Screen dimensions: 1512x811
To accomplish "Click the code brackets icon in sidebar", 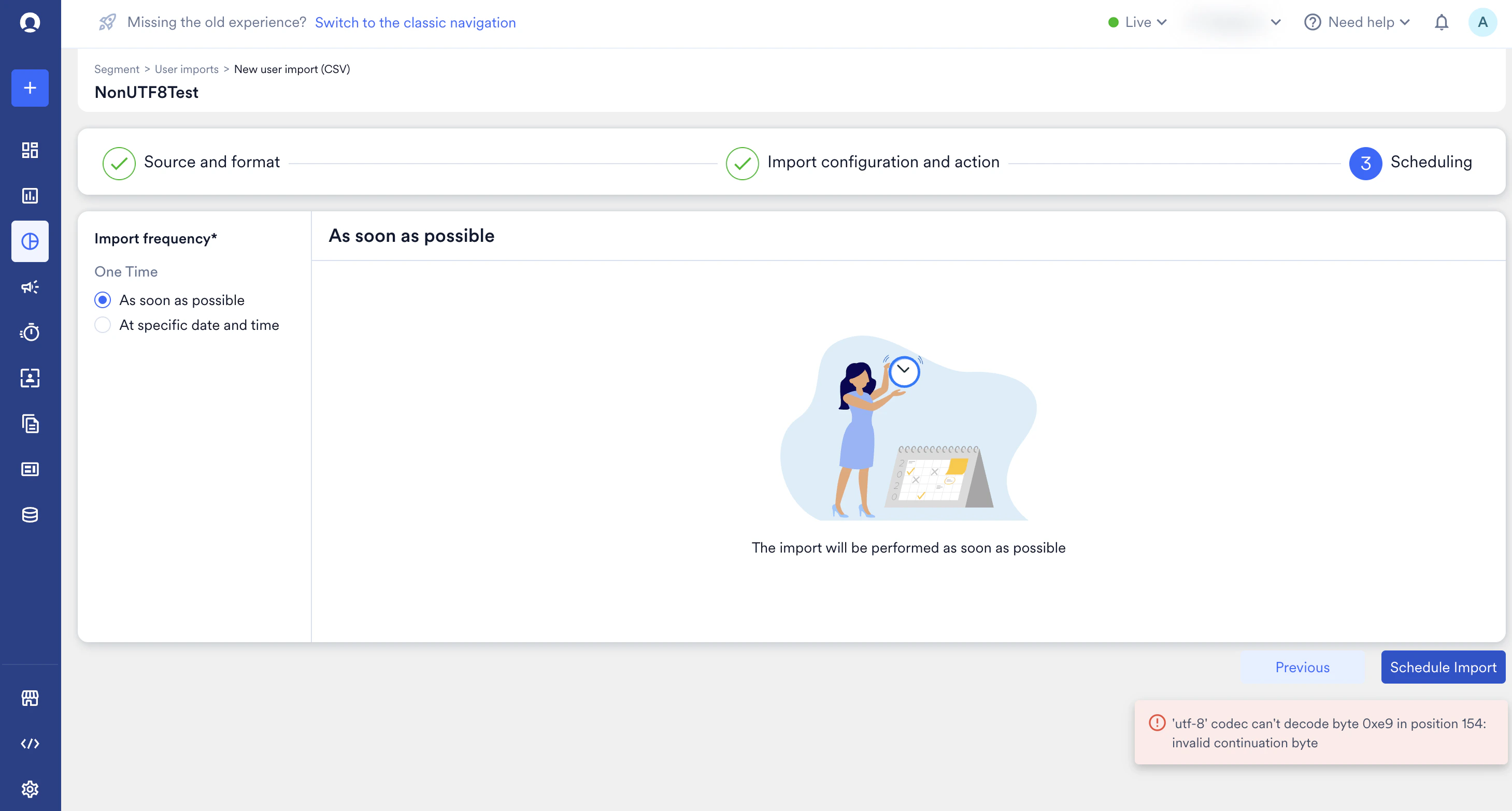I will tap(30, 744).
